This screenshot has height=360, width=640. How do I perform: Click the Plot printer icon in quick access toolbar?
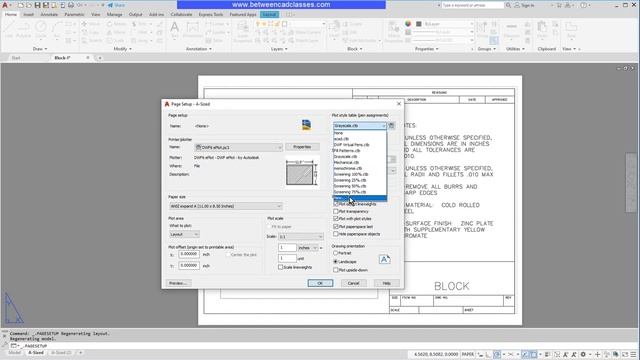coord(71,5)
